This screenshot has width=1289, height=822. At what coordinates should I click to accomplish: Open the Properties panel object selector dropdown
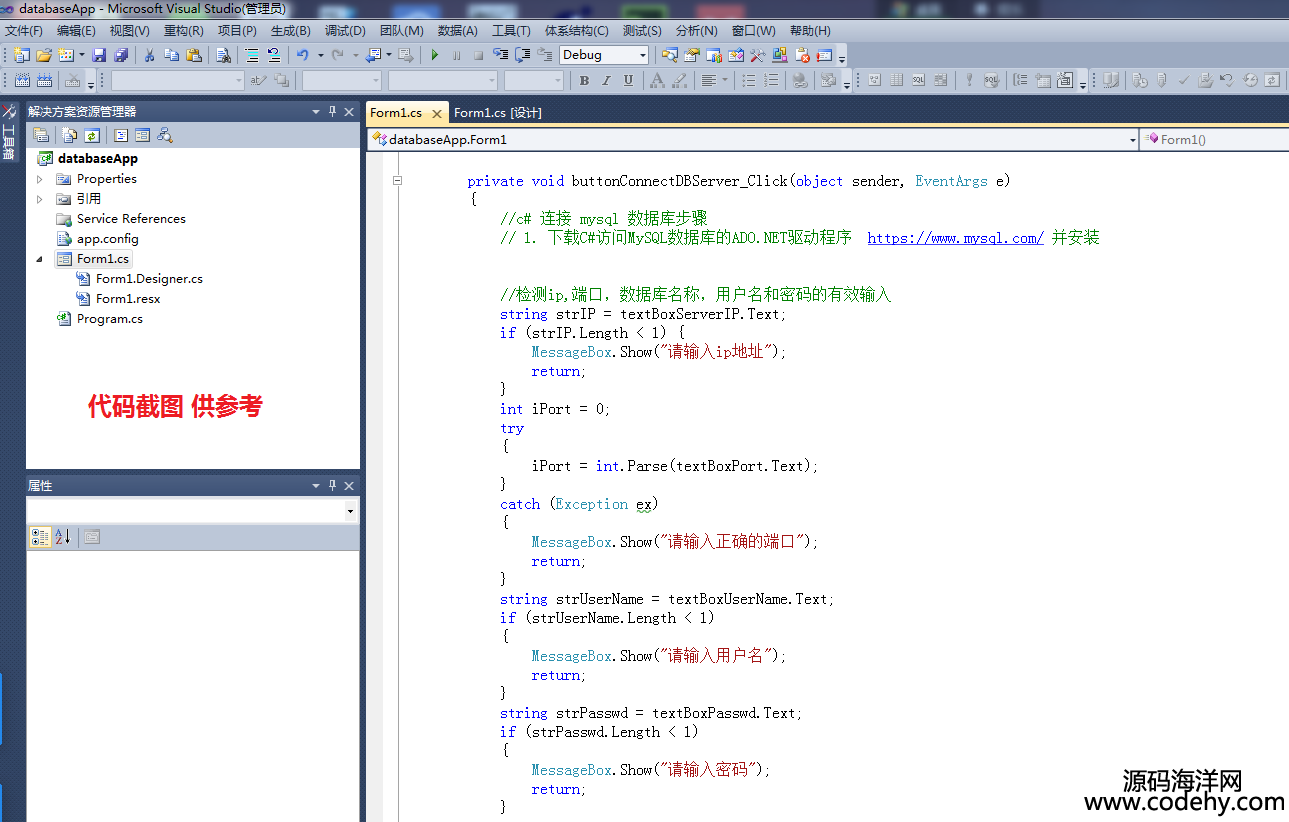click(350, 511)
